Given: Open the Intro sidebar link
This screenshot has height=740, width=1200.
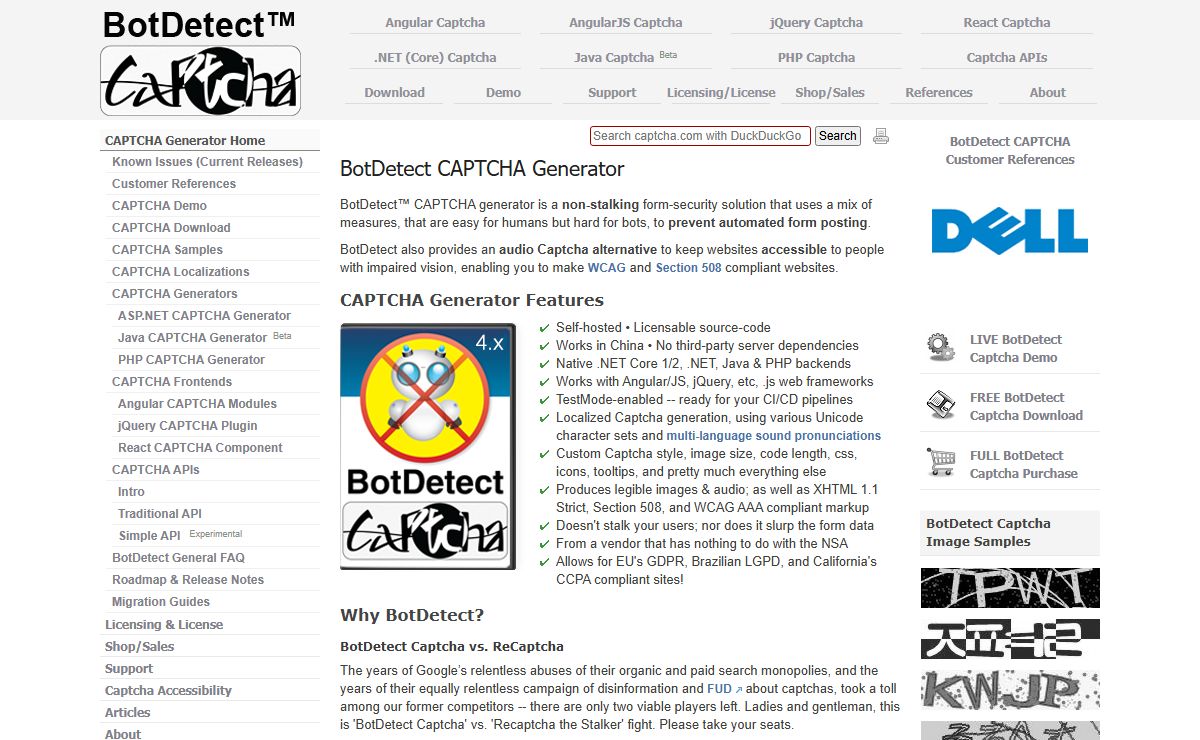Looking at the screenshot, I should [131, 492].
